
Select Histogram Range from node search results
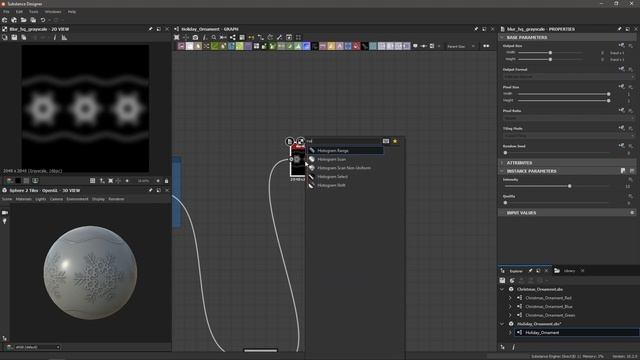tap(345, 151)
